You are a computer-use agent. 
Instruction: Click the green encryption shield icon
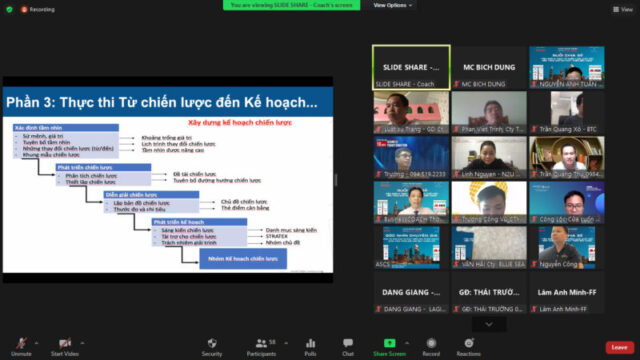(9, 9)
